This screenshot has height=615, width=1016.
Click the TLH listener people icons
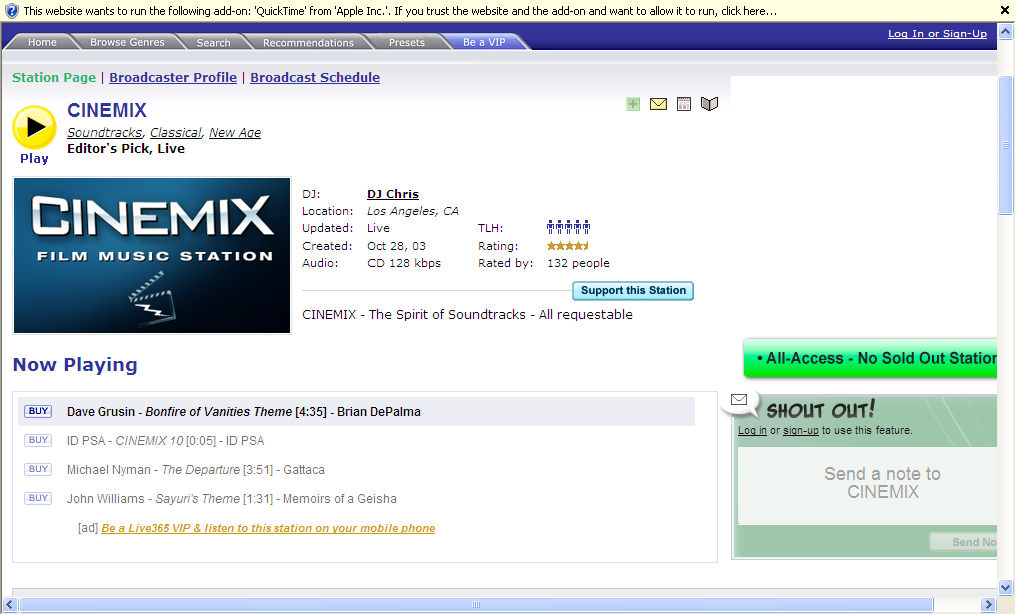[x=568, y=227]
